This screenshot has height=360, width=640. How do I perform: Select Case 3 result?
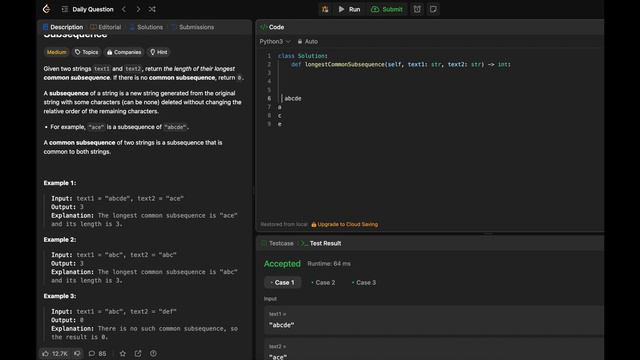click(364, 282)
